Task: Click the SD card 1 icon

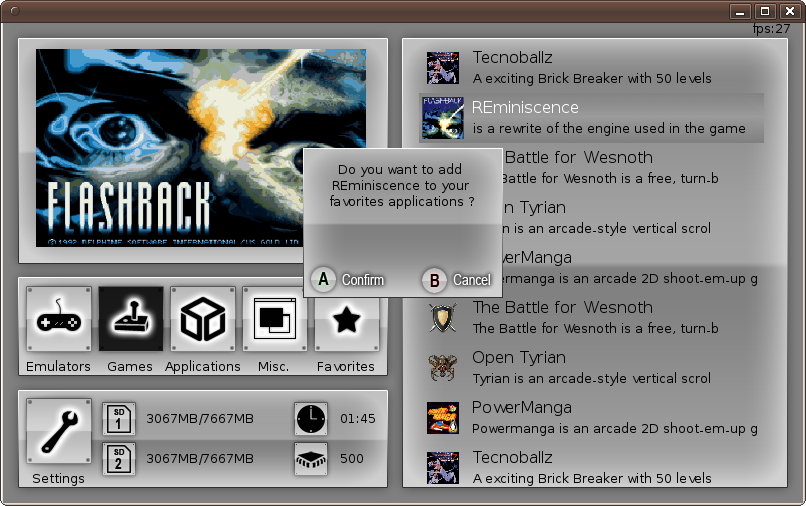Action: coord(118,418)
